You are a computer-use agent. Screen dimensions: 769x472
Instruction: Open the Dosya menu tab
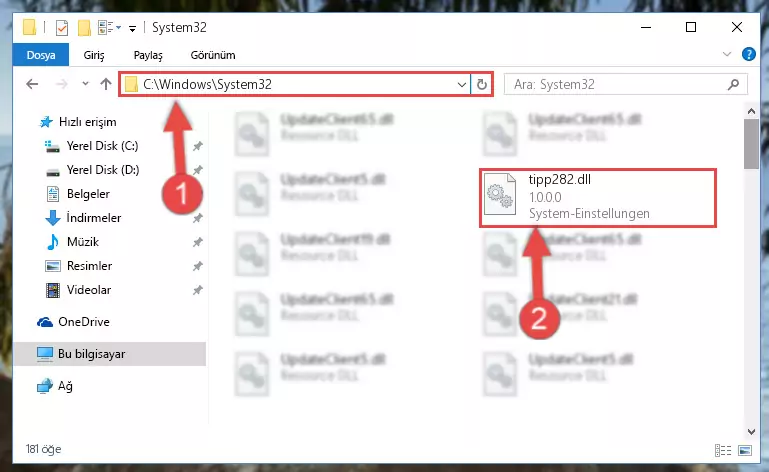(x=41, y=55)
